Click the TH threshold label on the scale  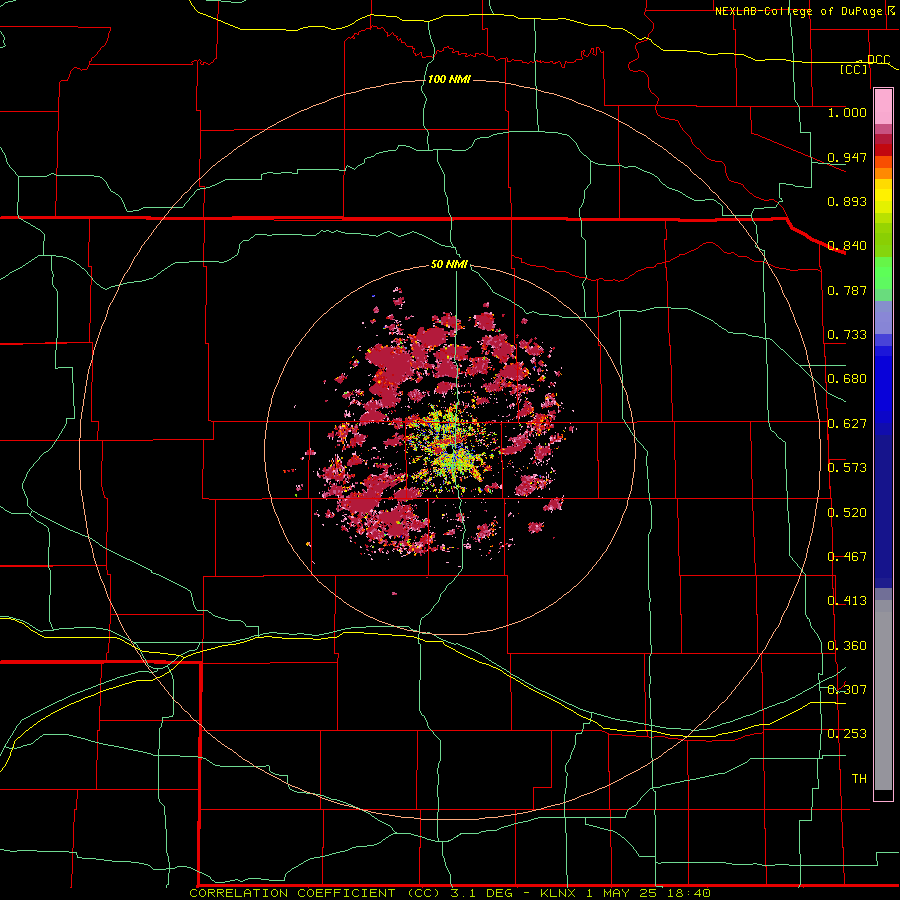(859, 779)
